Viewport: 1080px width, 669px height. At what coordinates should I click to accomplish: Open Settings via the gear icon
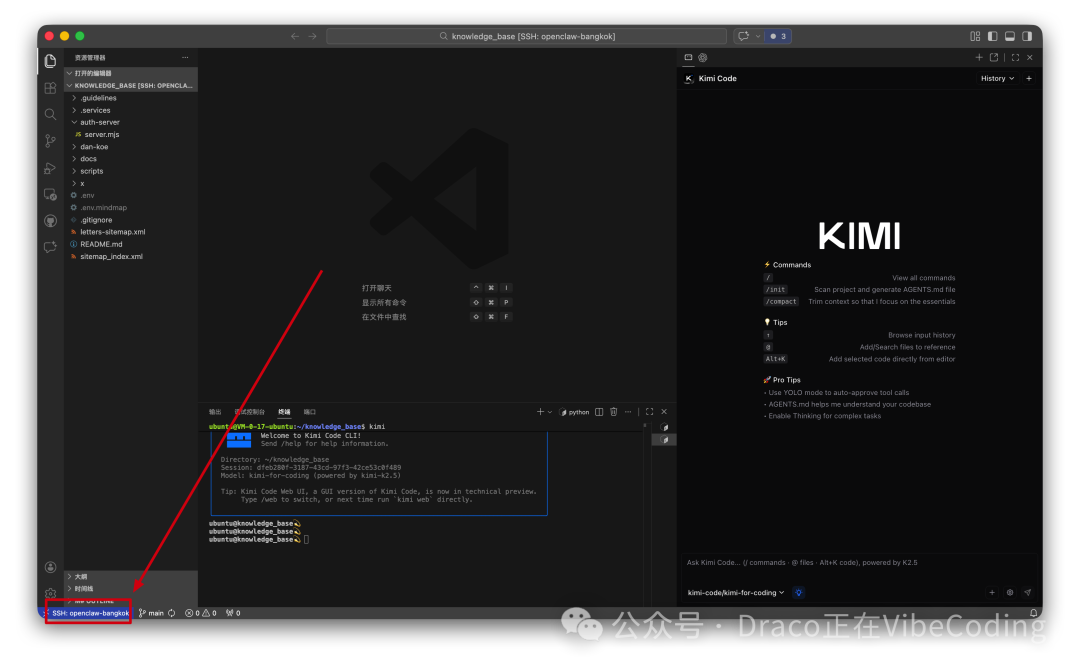(50, 592)
